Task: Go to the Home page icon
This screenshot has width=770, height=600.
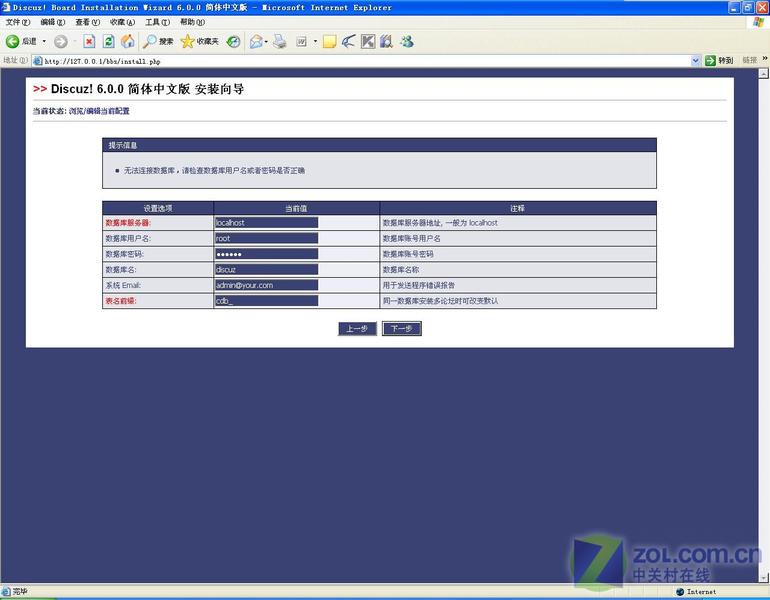Action: [128, 42]
